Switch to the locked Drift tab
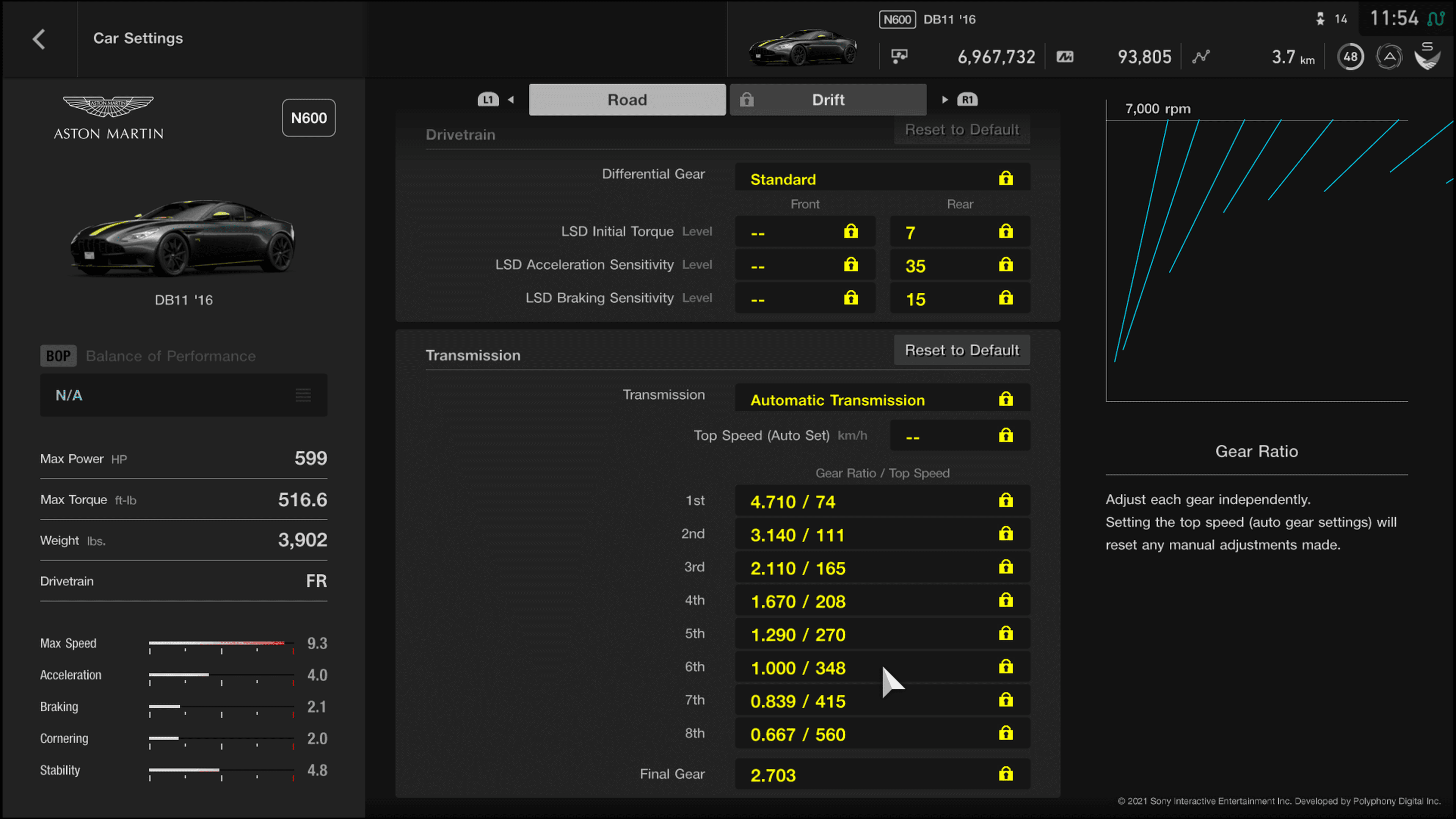 point(828,100)
